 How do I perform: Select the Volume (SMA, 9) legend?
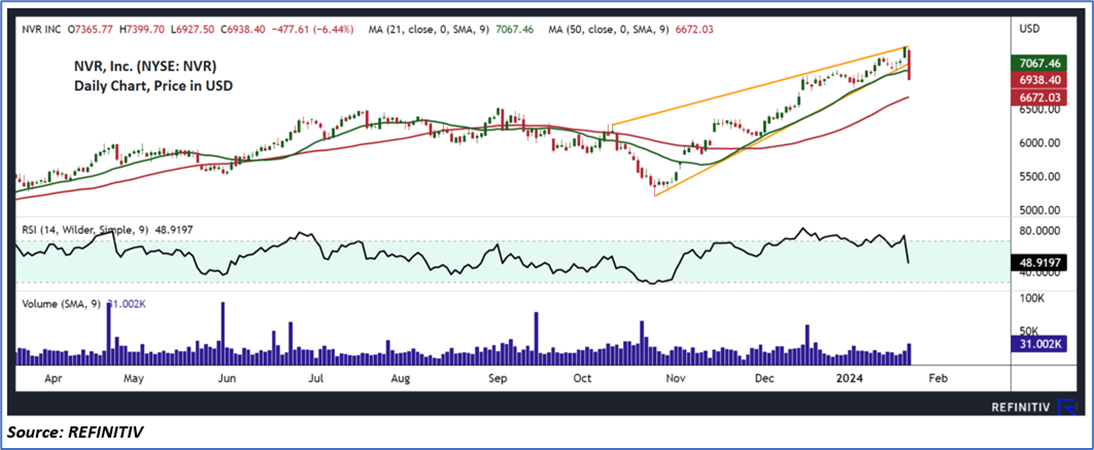click(x=61, y=303)
